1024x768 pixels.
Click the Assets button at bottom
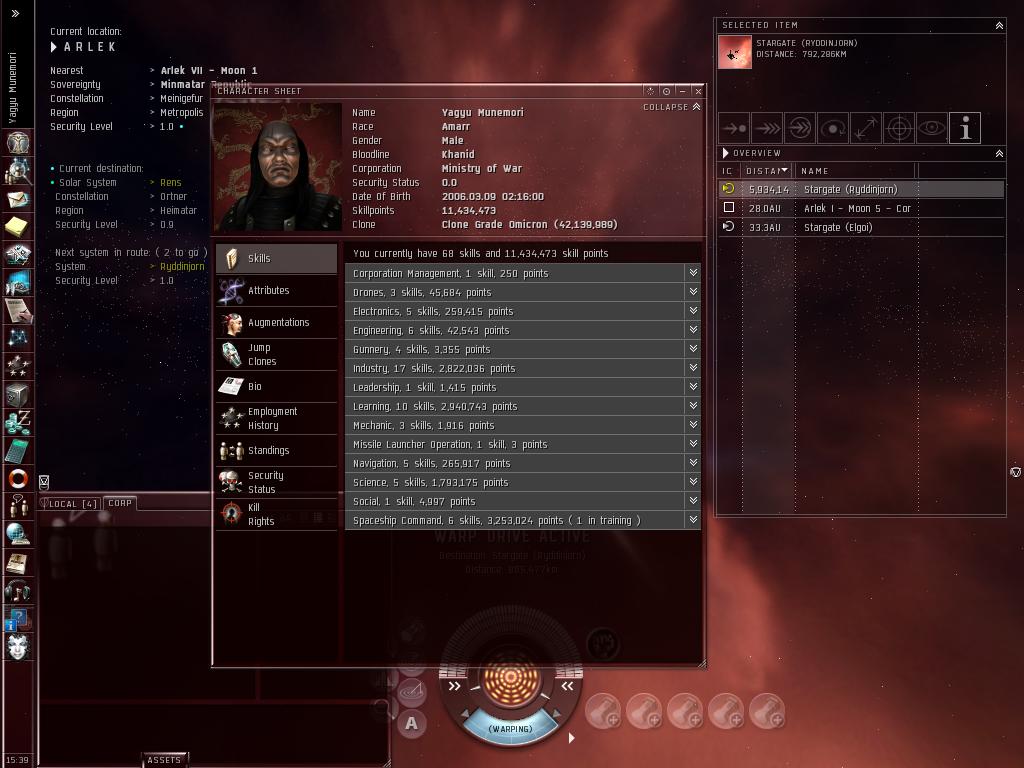(164, 760)
